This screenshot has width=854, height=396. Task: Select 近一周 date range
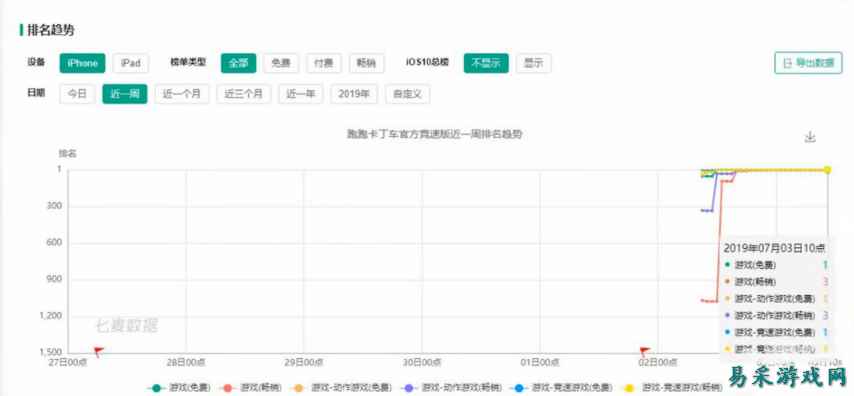(125, 94)
